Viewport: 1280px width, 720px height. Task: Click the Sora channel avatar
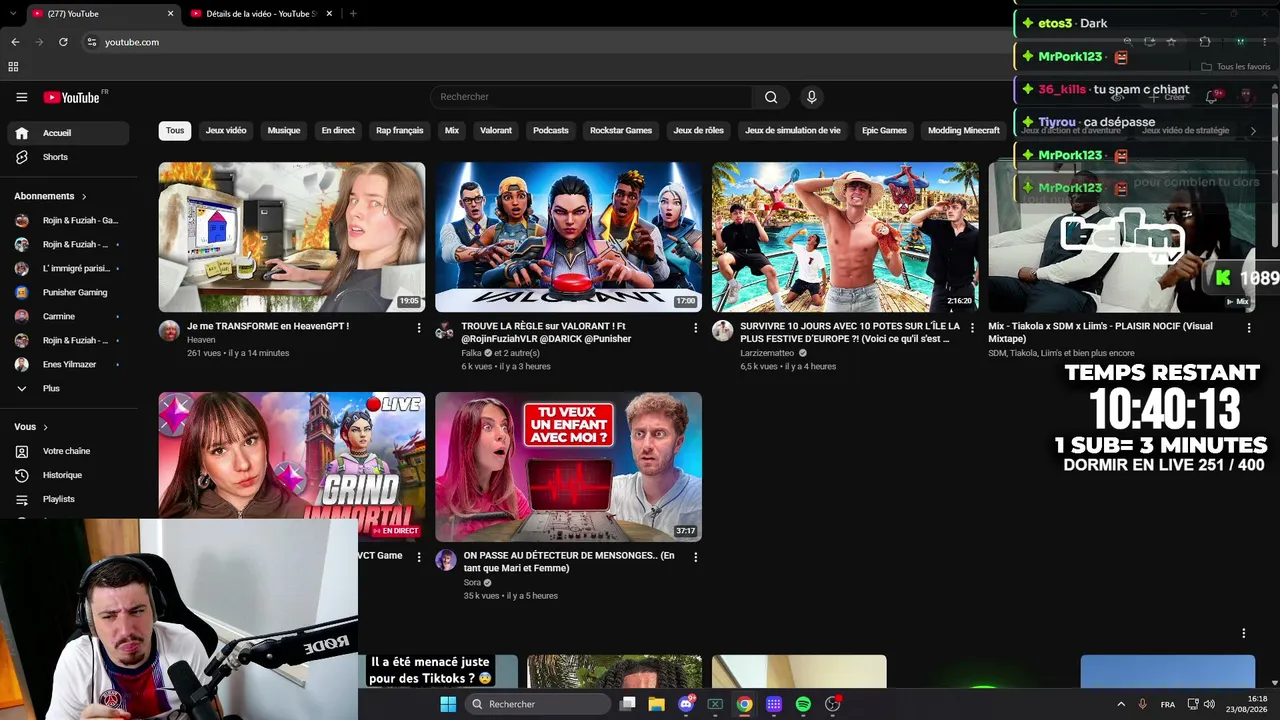(x=446, y=560)
